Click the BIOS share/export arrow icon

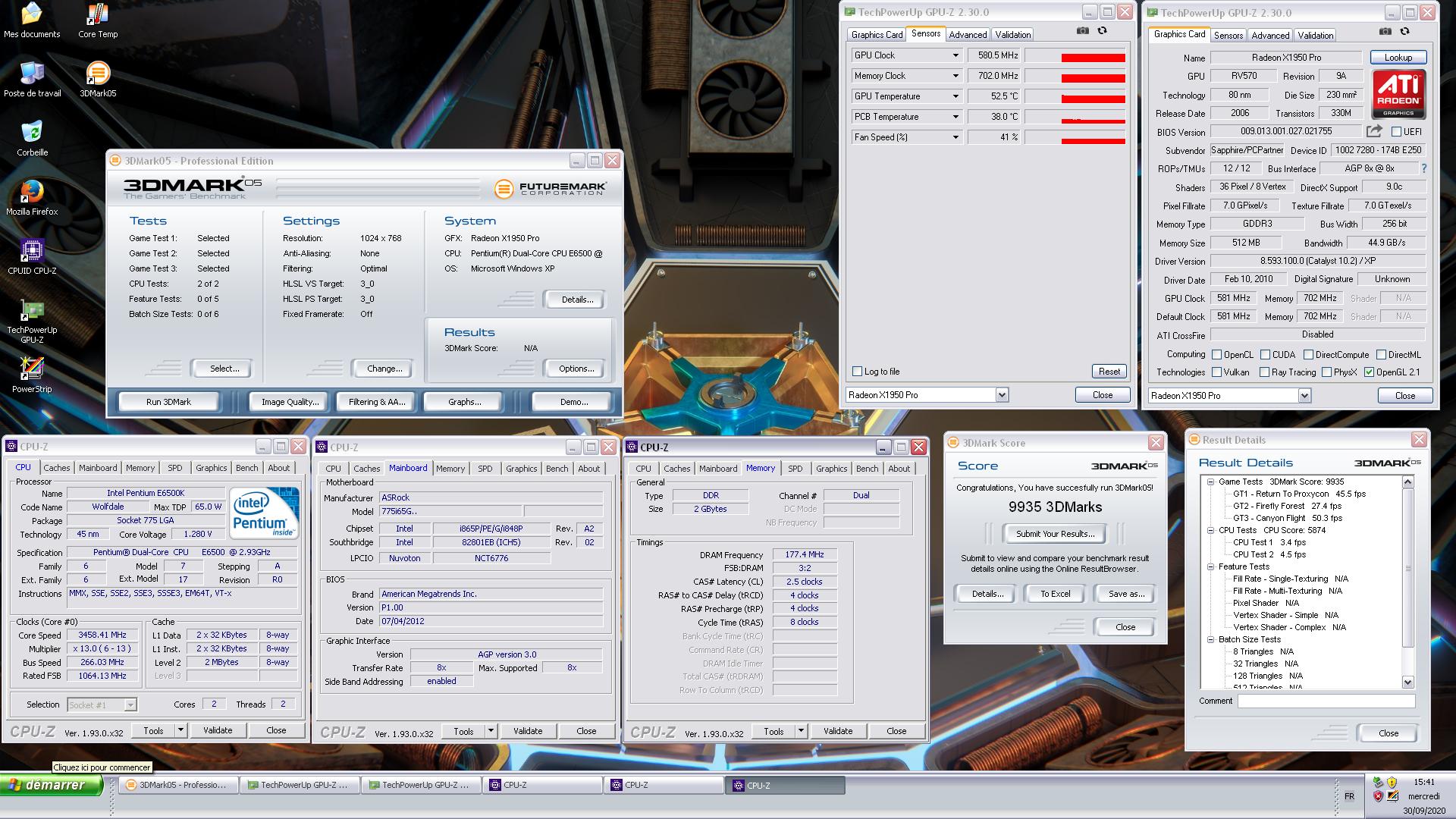(x=1374, y=131)
